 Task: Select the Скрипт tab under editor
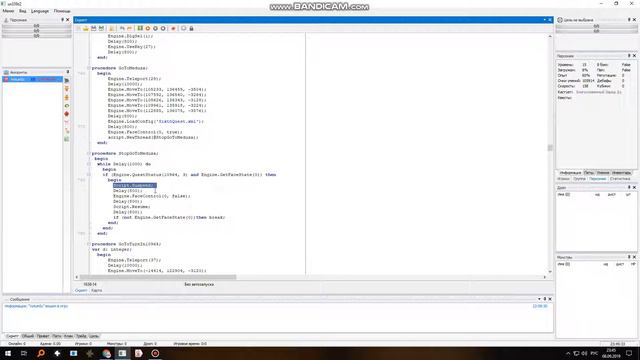(81, 290)
